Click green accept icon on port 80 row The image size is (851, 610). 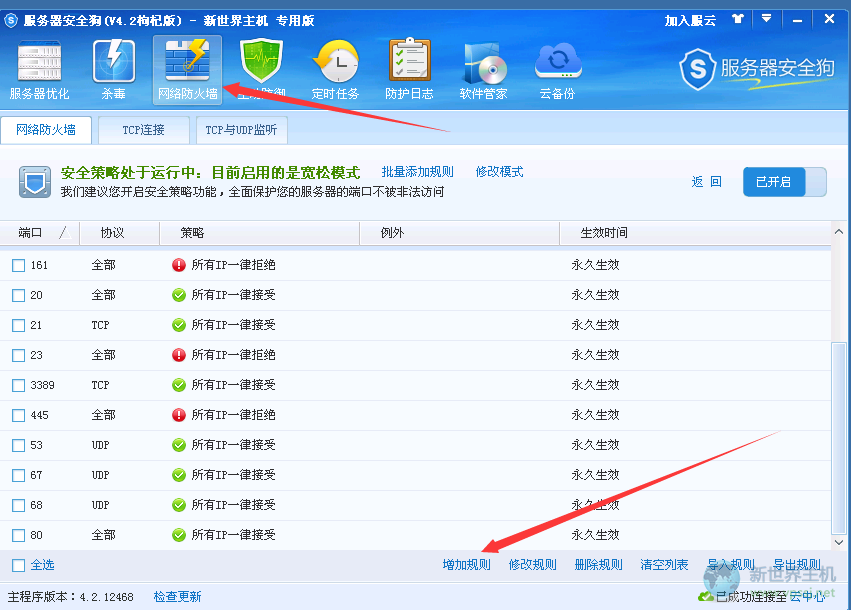[179, 535]
